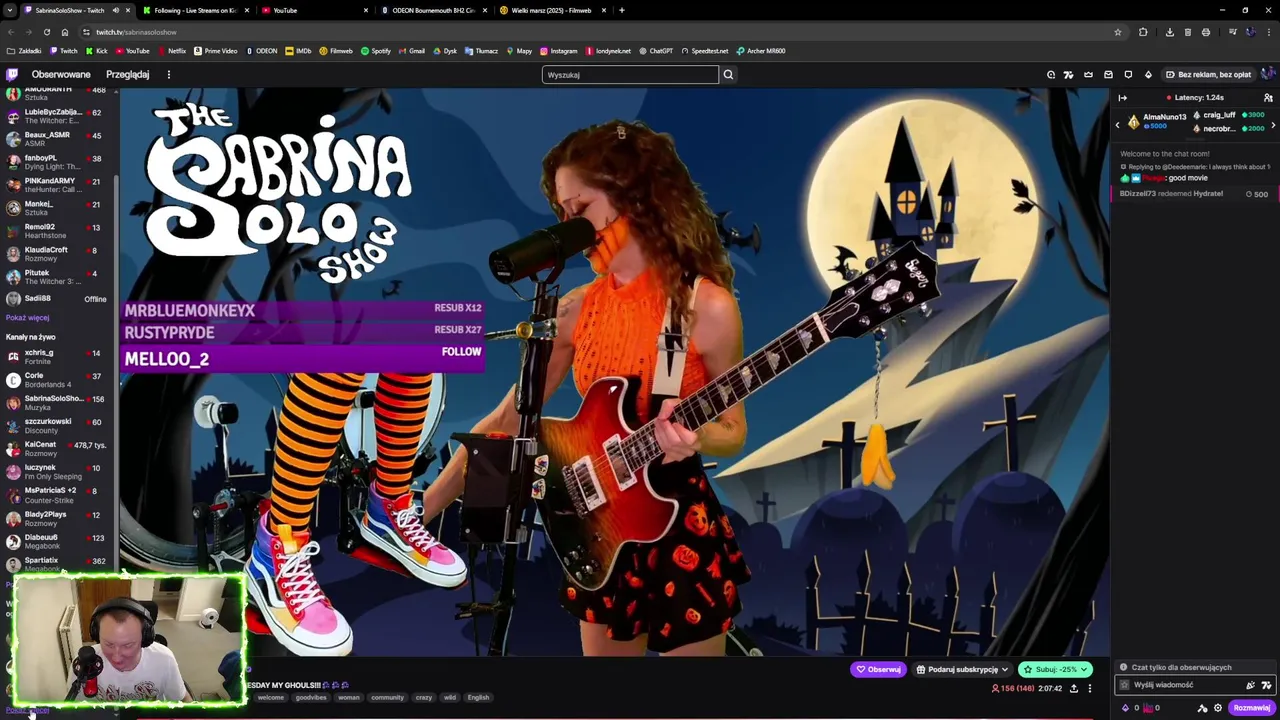Click Bez reklam, bez opłat button
This screenshot has height=720, width=1280.
point(1208,74)
